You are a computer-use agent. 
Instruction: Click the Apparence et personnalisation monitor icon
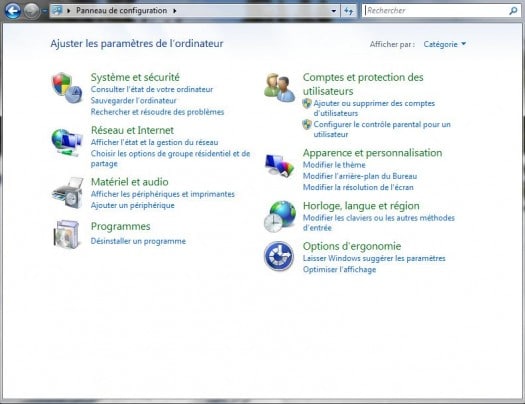[280, 165]
